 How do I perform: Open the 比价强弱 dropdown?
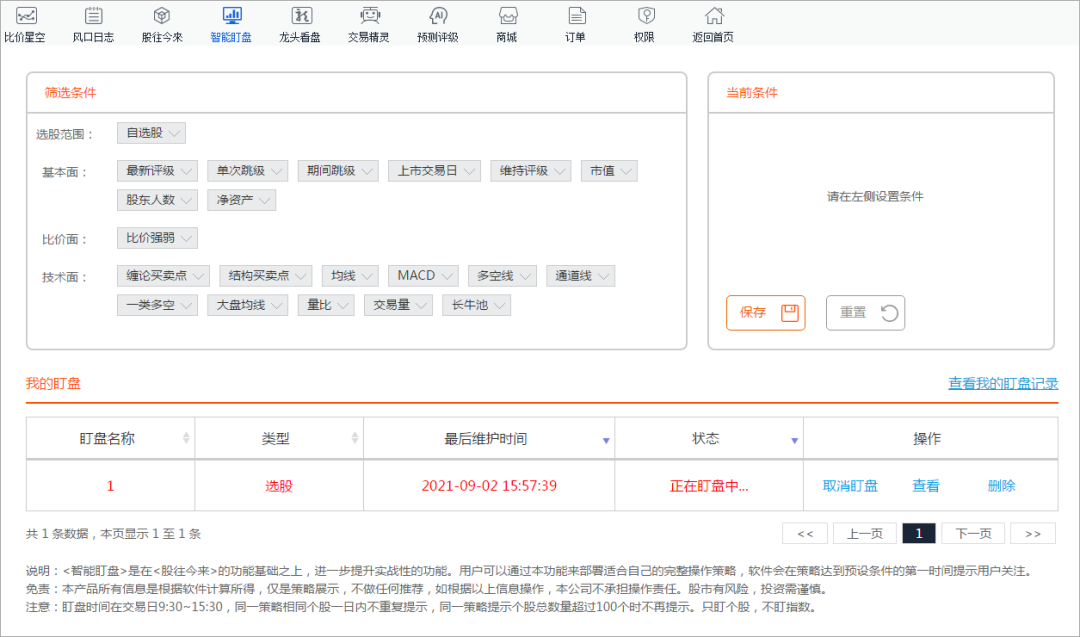[x=156, y=237]
